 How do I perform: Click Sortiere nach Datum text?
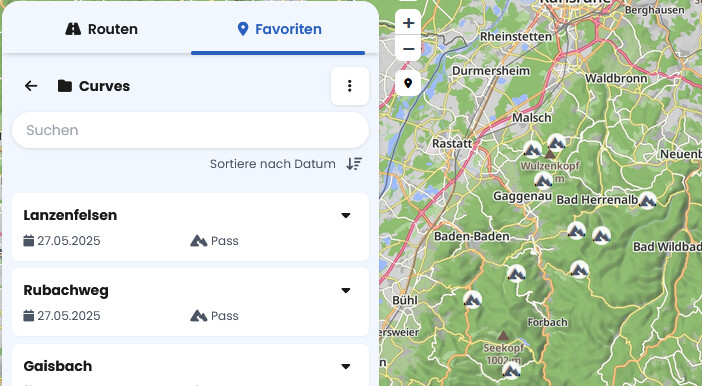pos(273,164)
